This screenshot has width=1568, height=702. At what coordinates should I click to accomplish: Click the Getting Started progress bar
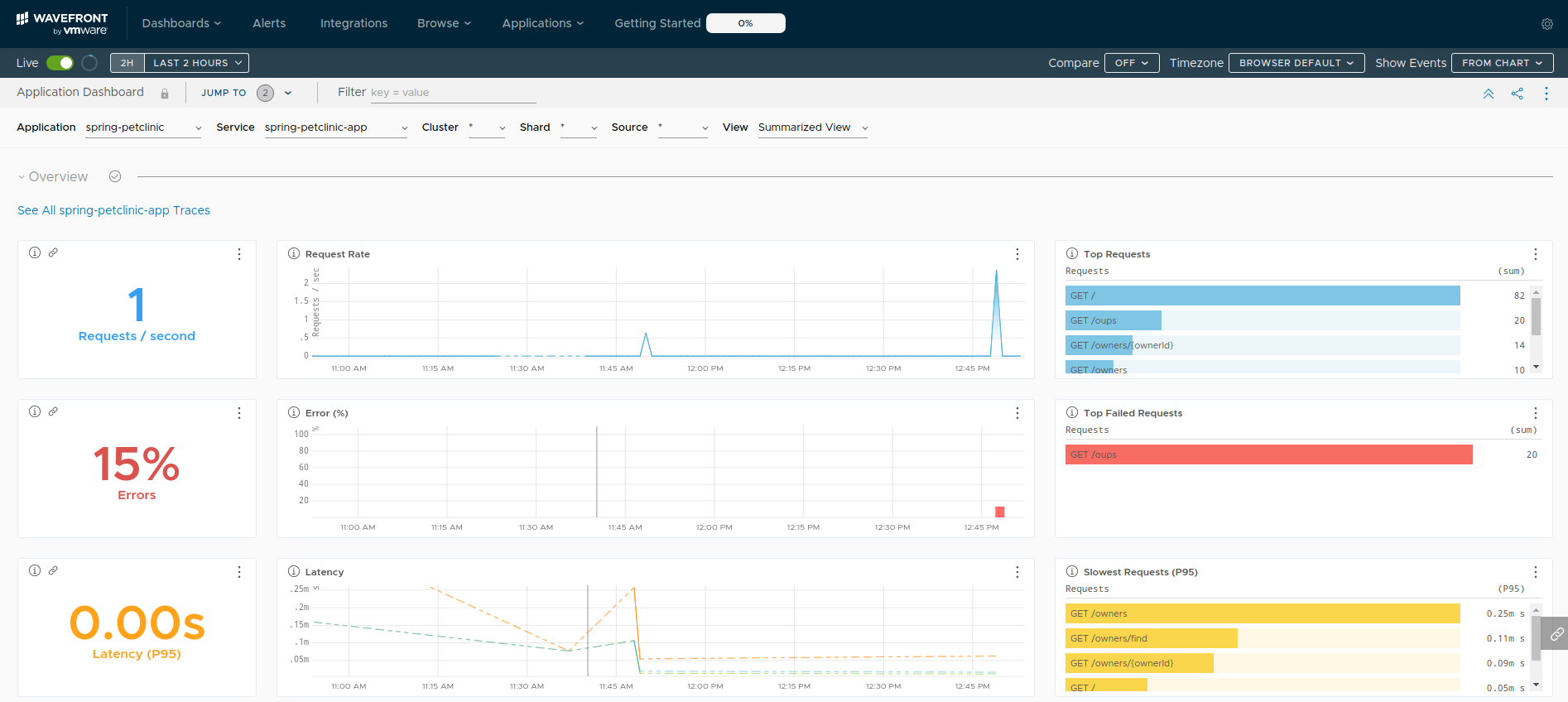coord(745,23)
